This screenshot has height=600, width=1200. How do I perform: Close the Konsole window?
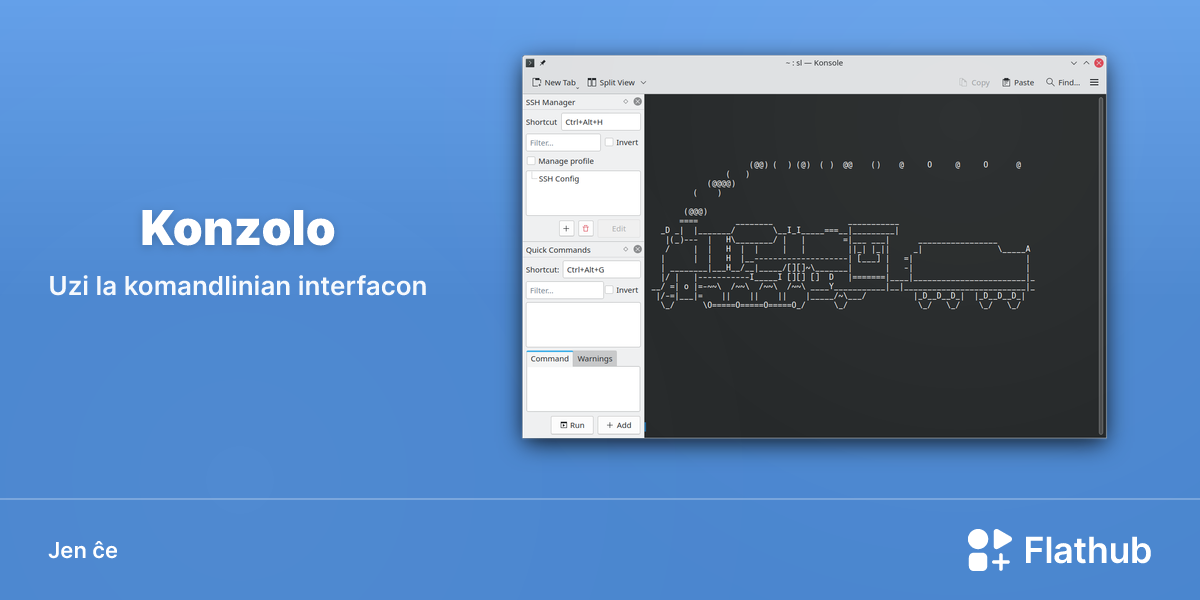(1099, 63)
